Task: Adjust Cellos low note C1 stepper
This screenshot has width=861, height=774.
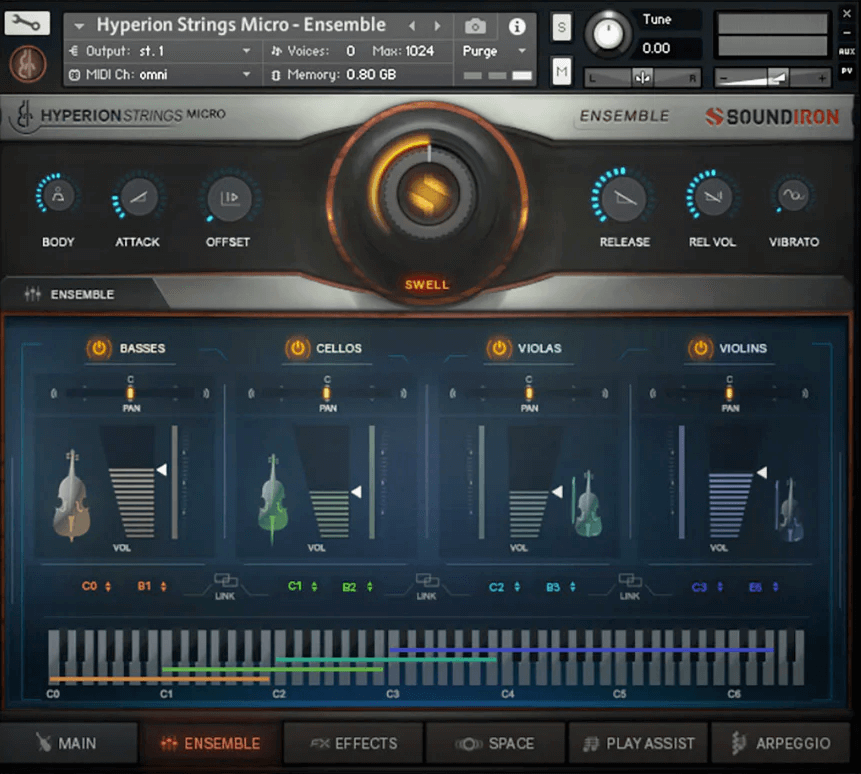Action: pos(314,586)
